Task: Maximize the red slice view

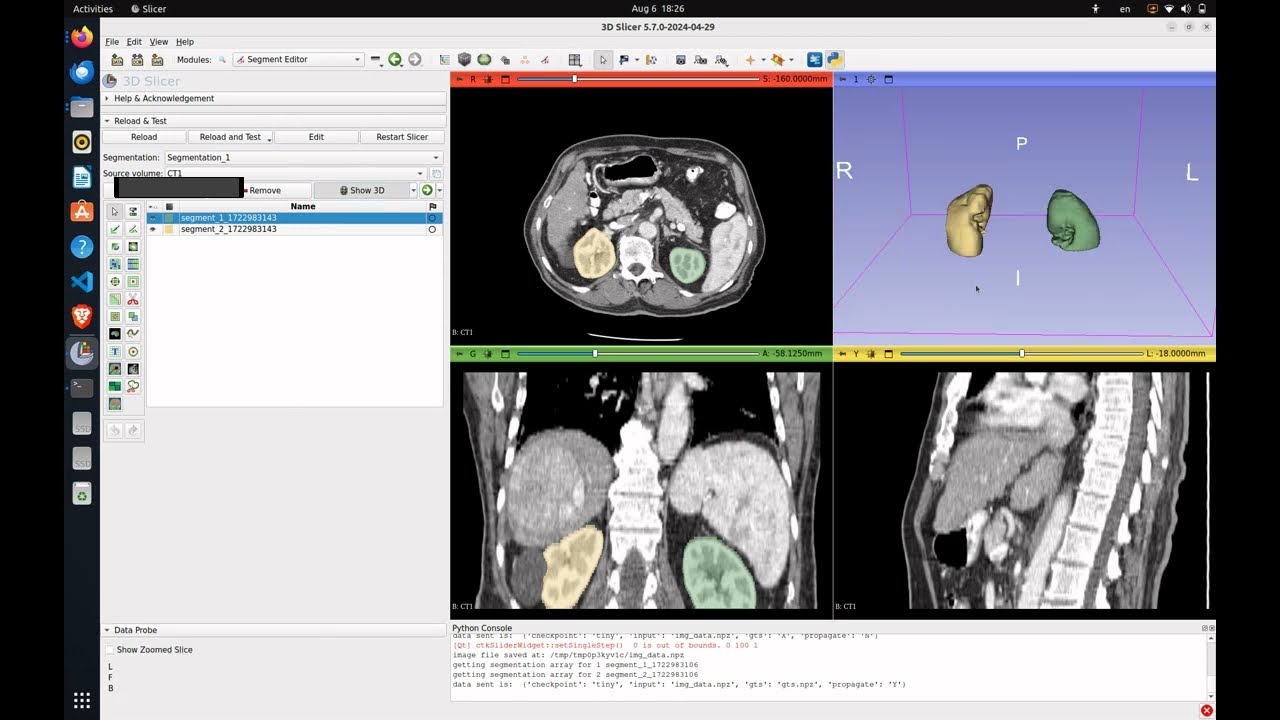Action: click(505, 79)
